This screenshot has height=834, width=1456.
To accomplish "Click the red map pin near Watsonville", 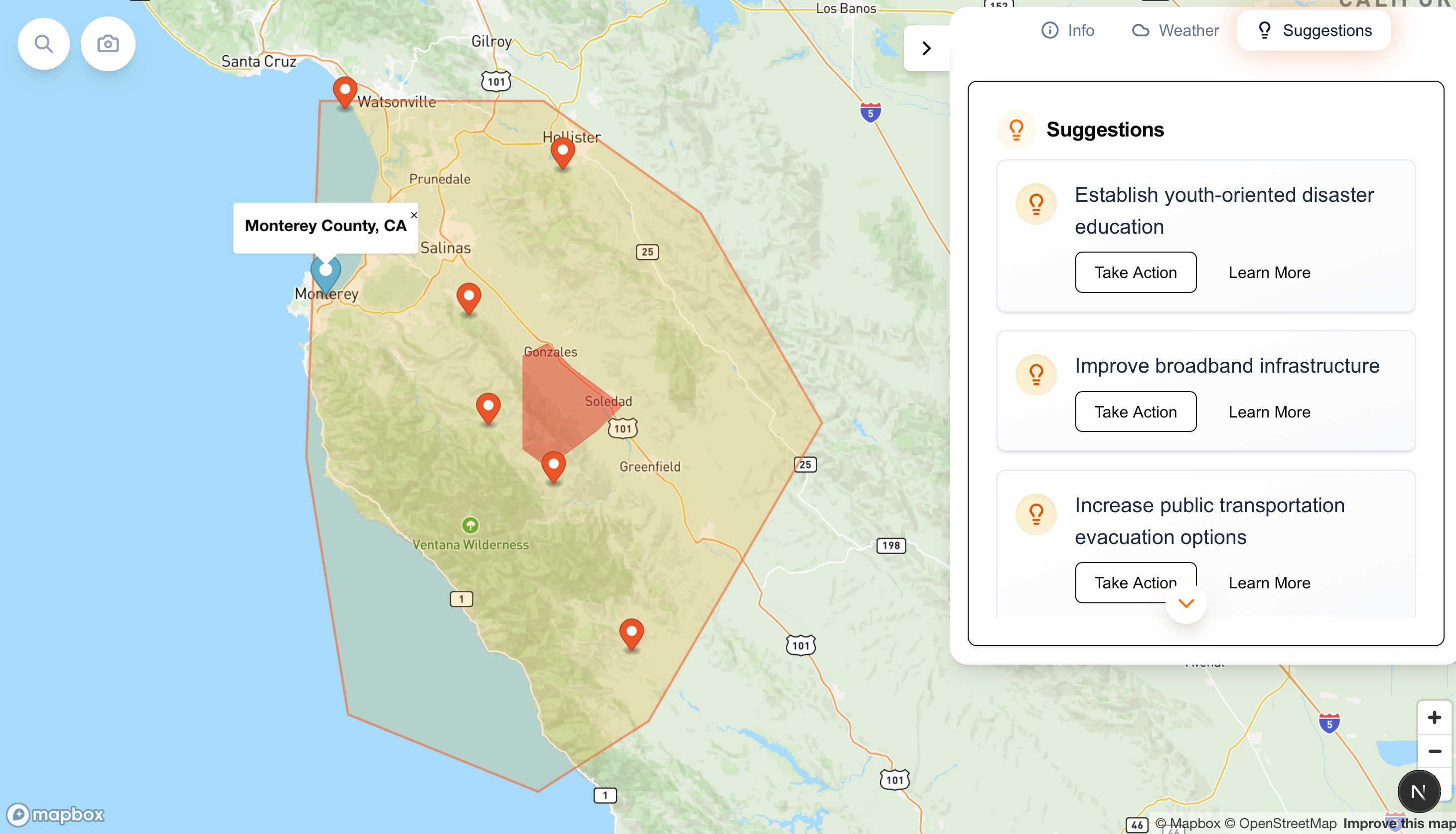I will point(345,91).
